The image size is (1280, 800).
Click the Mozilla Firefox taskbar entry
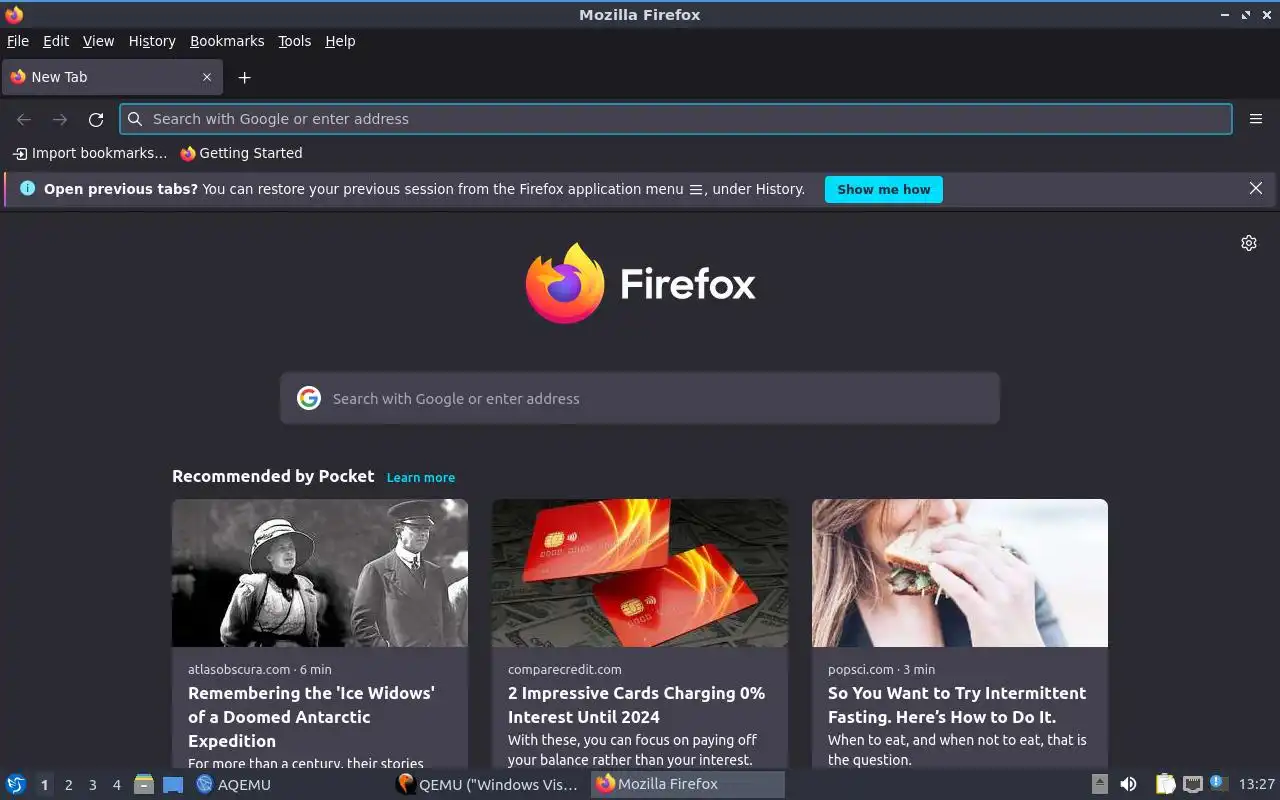click(688, 784)
